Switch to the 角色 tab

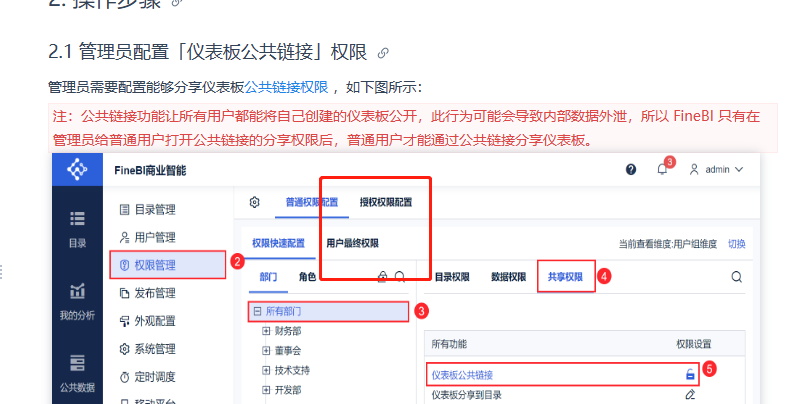(x=307, y=277)
